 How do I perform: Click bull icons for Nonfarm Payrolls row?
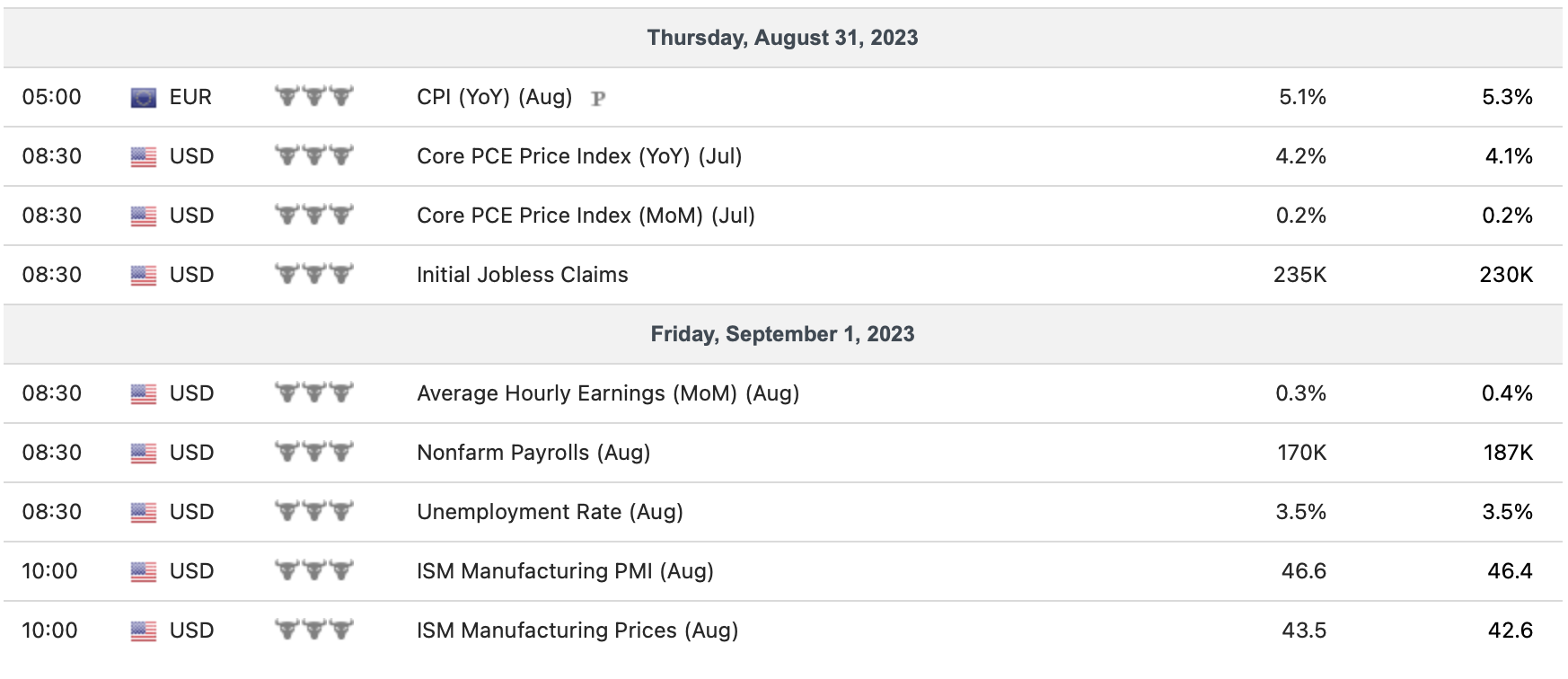tap(313, 452)
